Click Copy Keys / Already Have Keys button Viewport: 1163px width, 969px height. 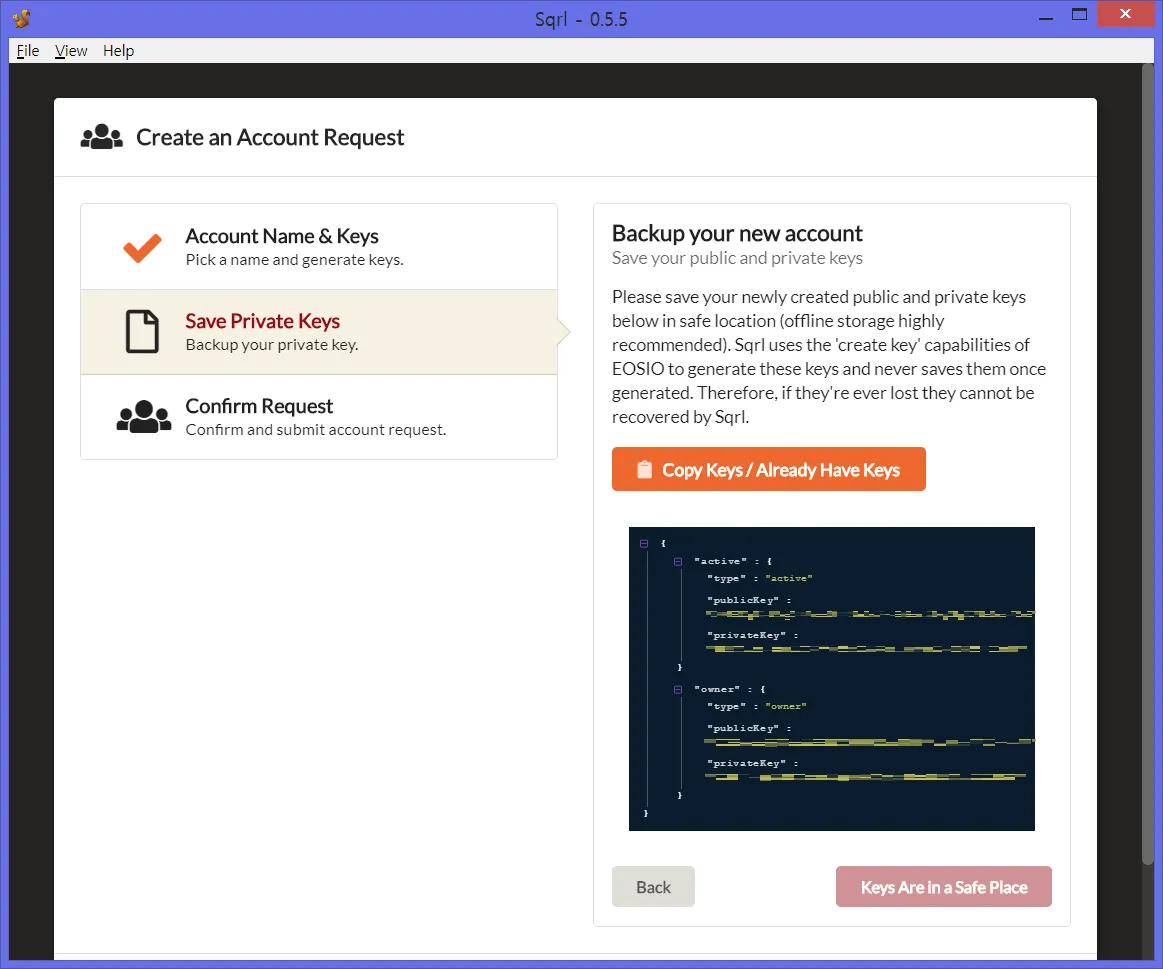pyautogui.click(x=768, y=469)
